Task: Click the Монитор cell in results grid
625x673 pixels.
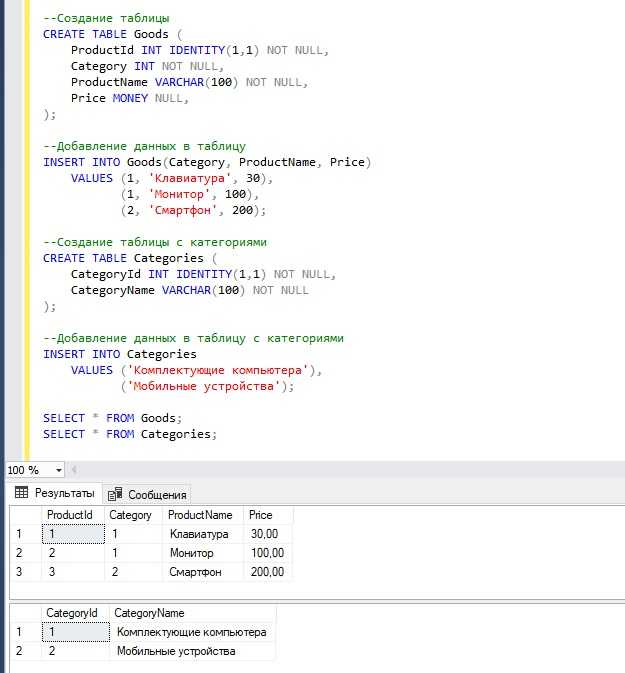Action: pos(193,553)
